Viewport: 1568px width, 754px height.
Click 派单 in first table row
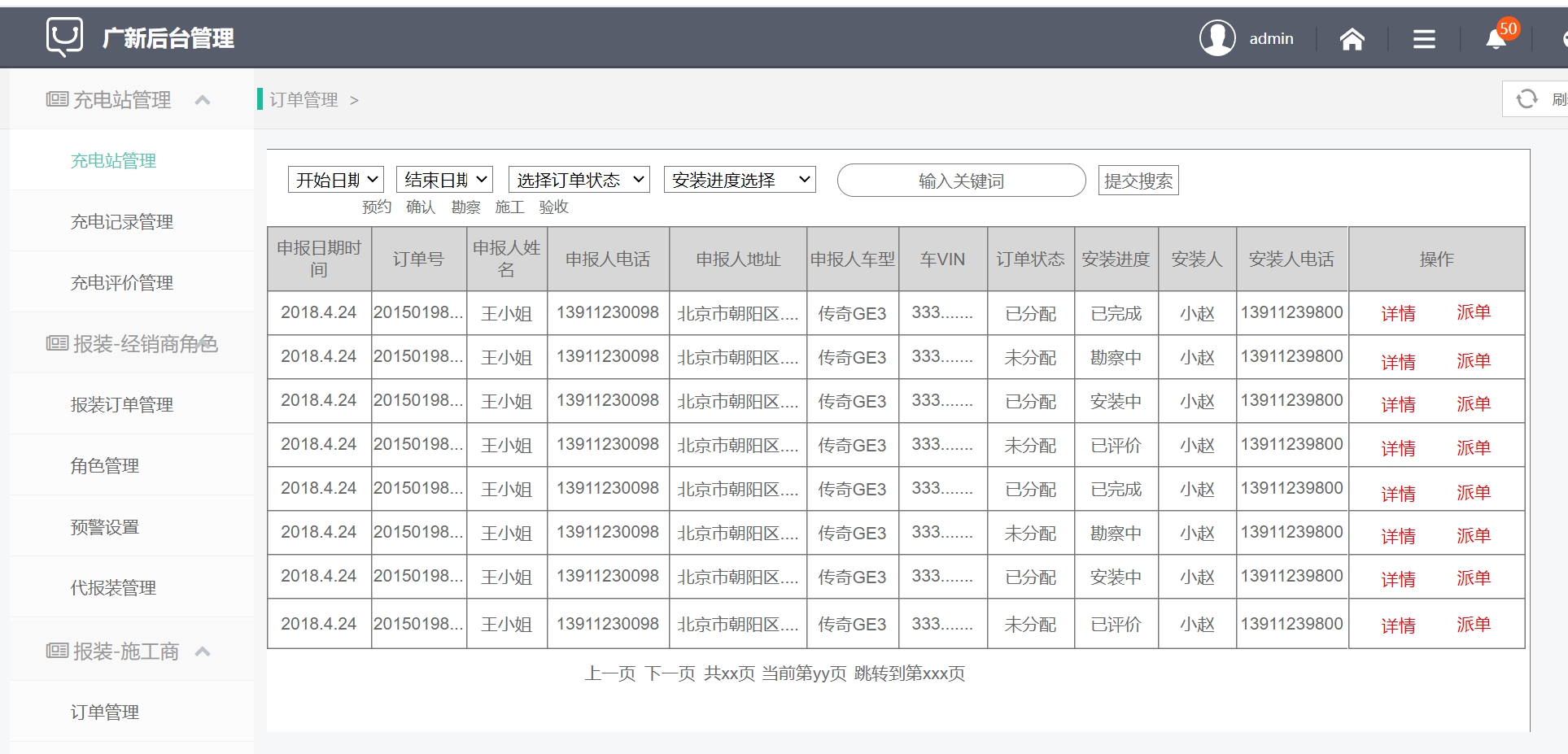click(x=1474, y=312)
